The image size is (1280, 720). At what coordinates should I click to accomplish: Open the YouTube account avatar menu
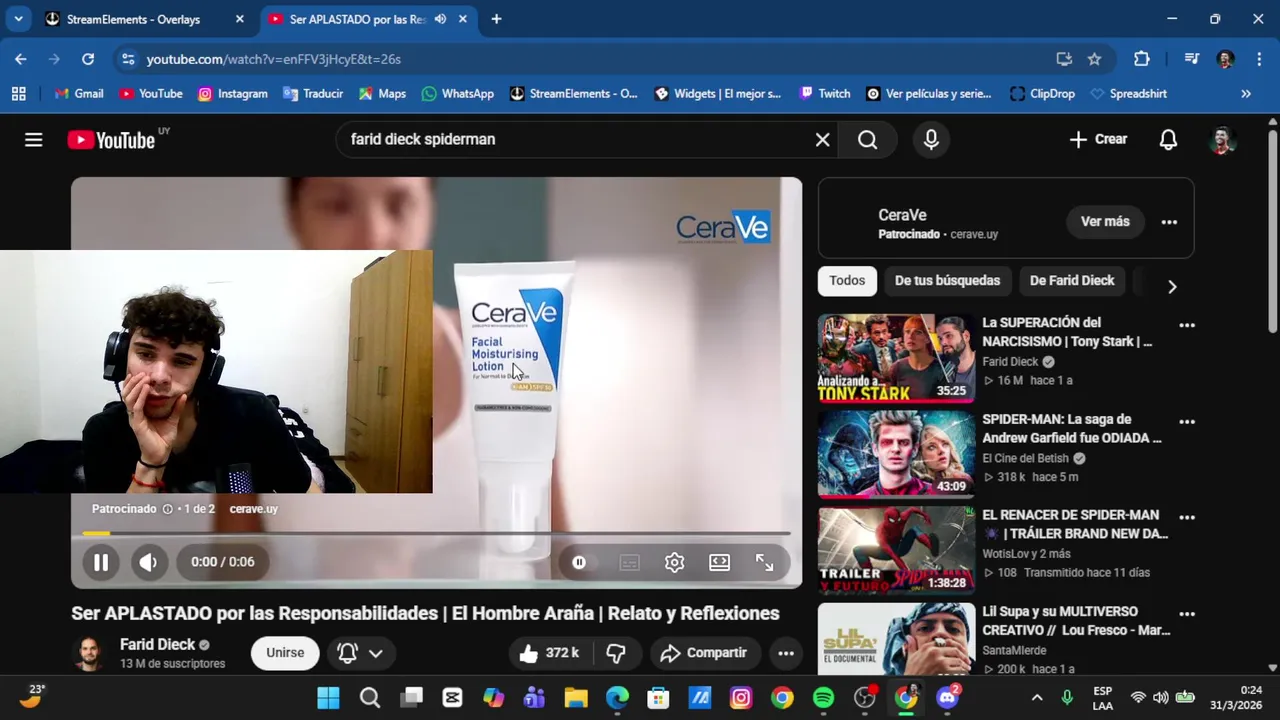point(1221,140)
